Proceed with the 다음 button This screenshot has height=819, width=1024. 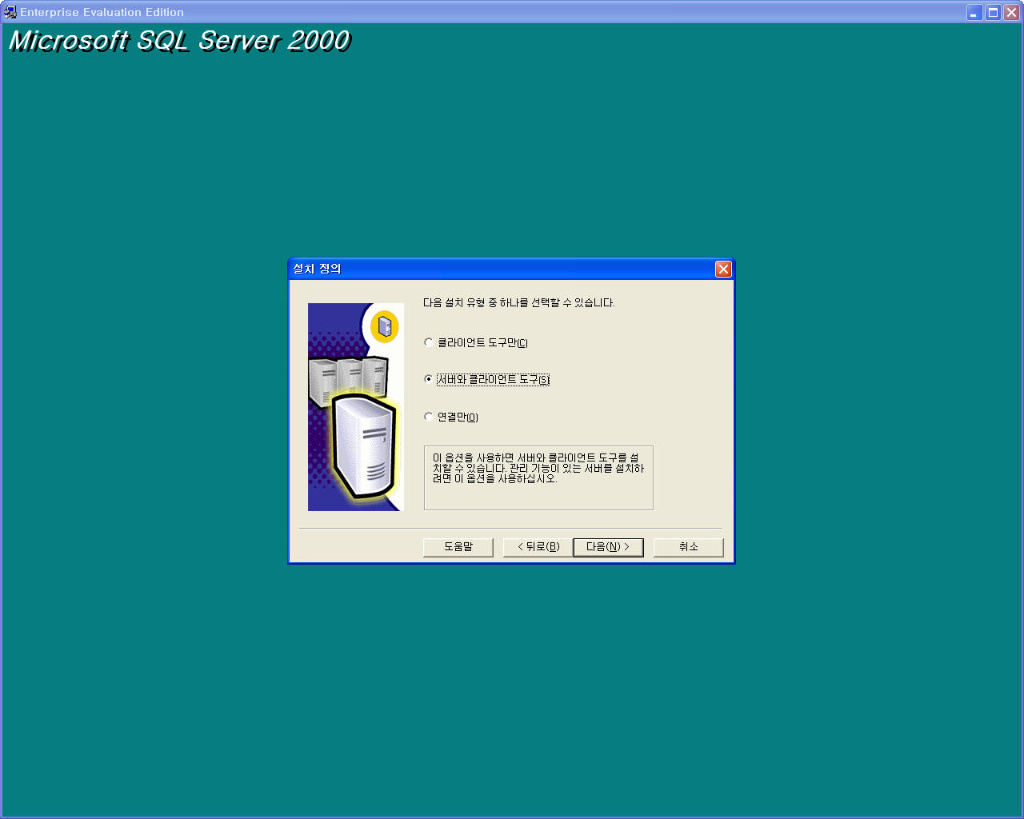[608, 547]
